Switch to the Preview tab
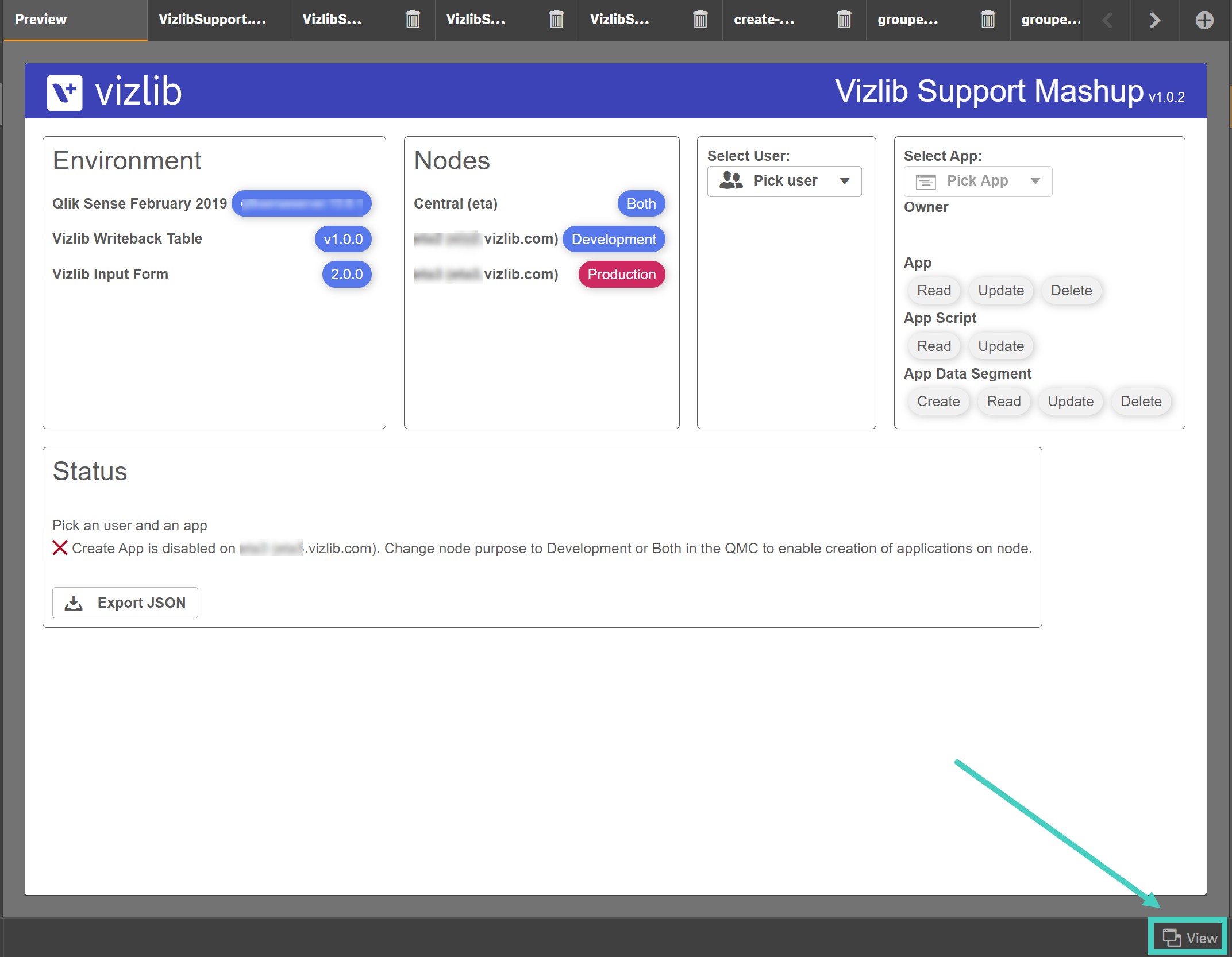The image size is (1232, 957). [x=75, y=20]
